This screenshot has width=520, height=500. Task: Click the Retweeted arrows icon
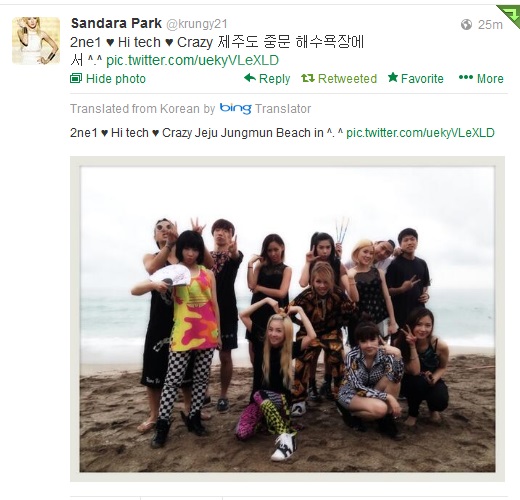click(x=308, y=78)
